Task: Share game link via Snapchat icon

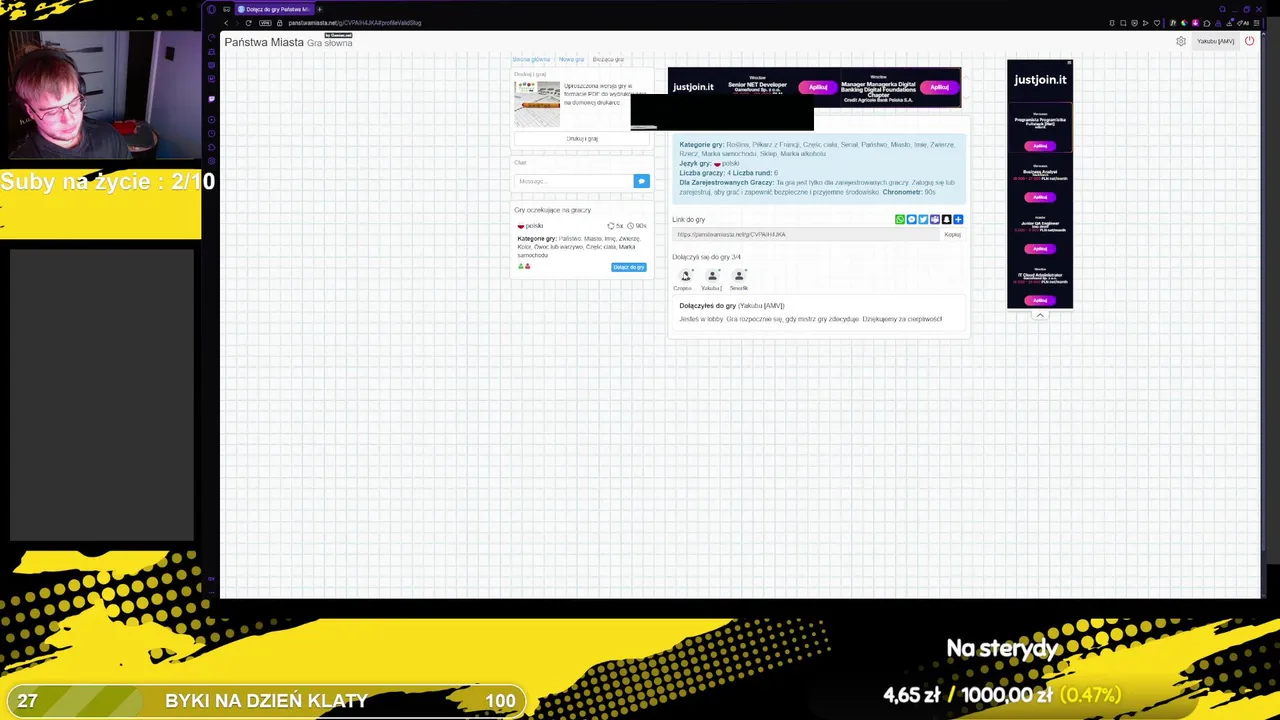Action: coord(946,219)
